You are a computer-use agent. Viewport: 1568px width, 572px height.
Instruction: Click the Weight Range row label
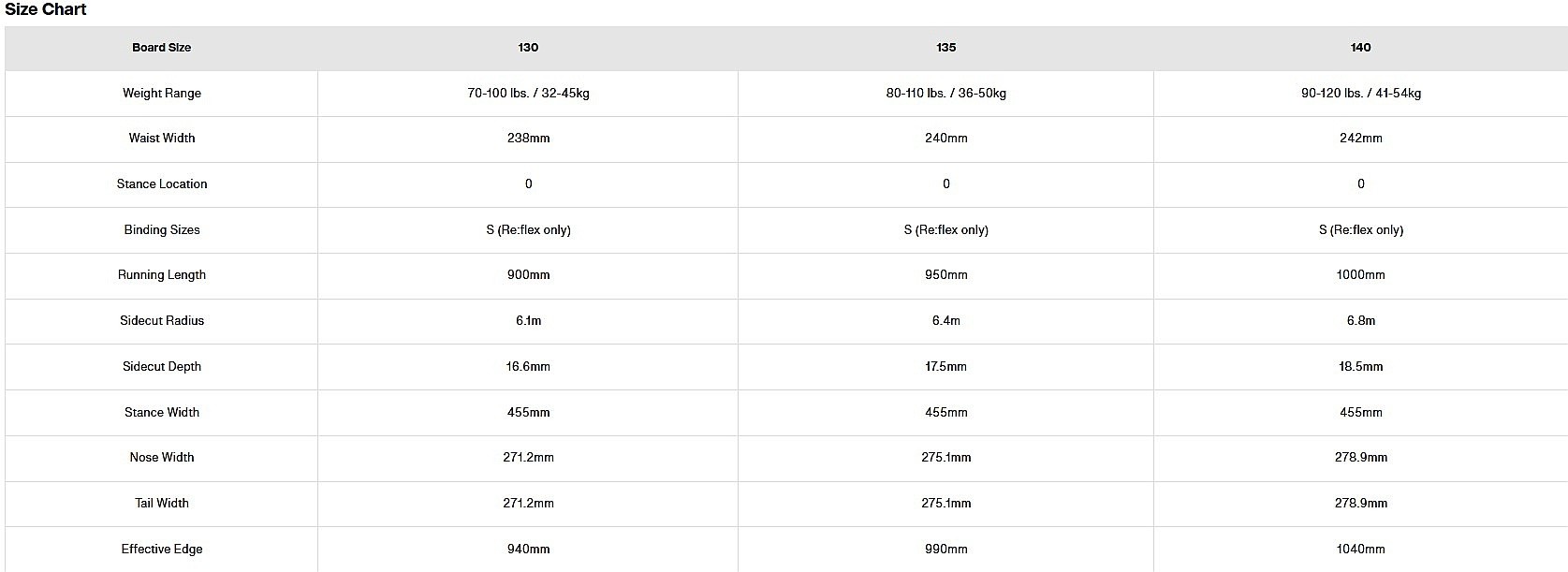point(161,94)
